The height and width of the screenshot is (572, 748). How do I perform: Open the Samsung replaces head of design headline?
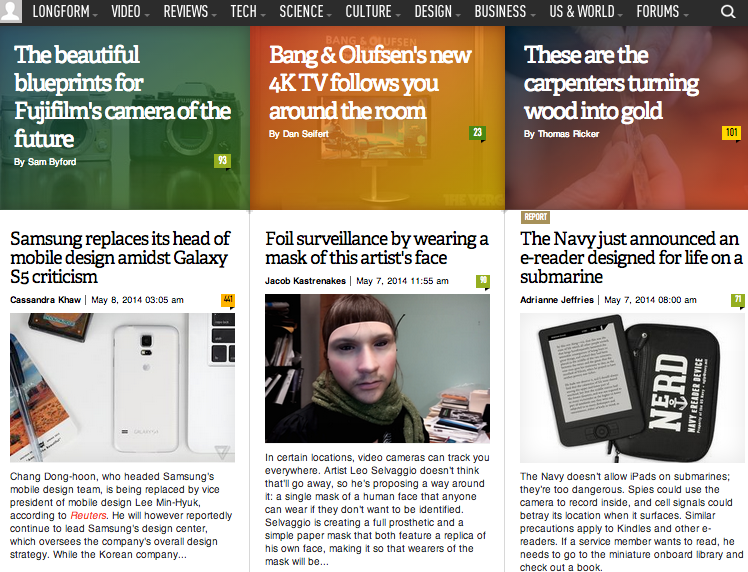point(120,258)
